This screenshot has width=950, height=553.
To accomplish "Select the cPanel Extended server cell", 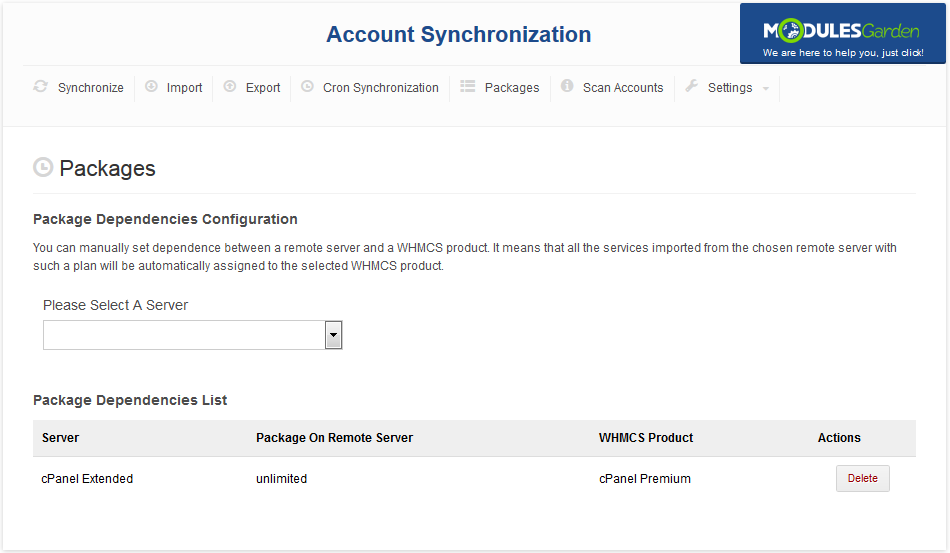I will coord(87,478).
